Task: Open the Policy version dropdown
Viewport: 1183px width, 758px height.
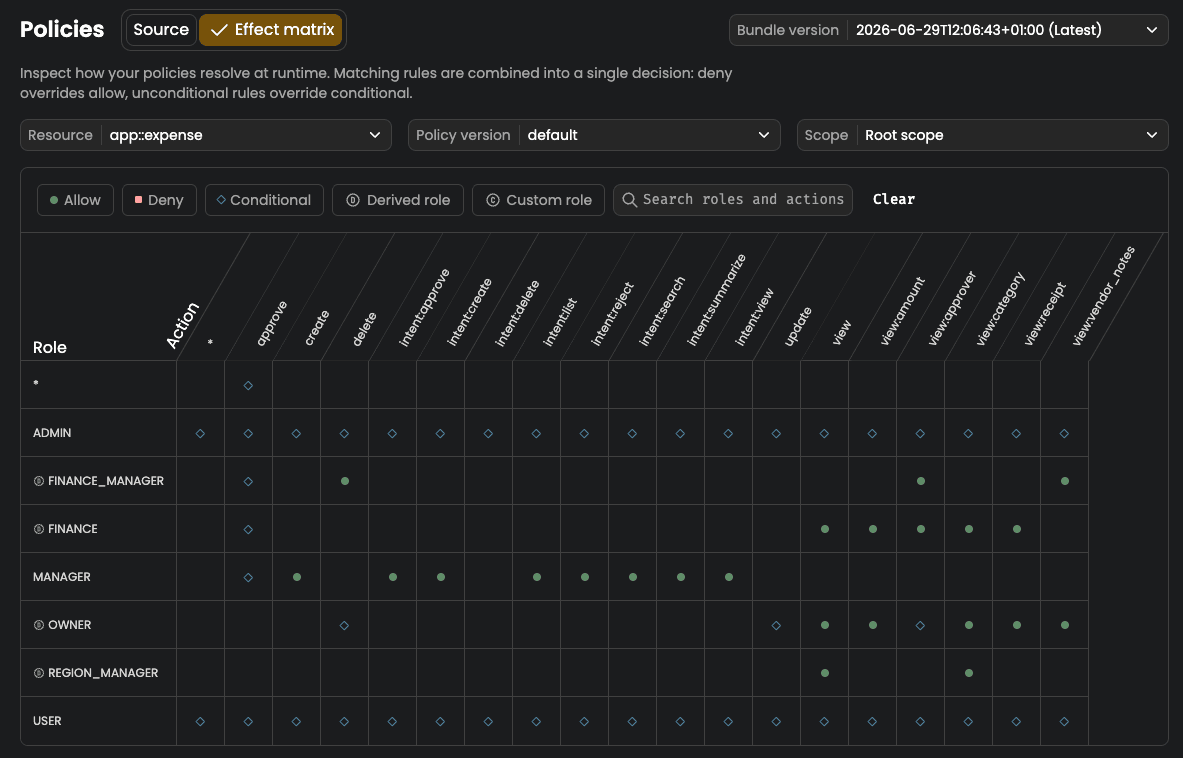Action: 594,135
